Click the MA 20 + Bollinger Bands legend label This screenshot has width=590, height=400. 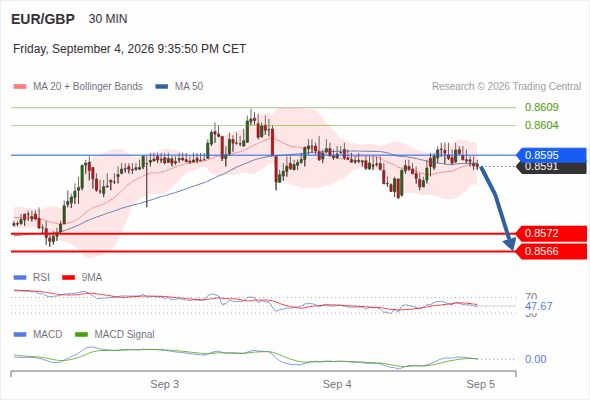tap(88, 87)
